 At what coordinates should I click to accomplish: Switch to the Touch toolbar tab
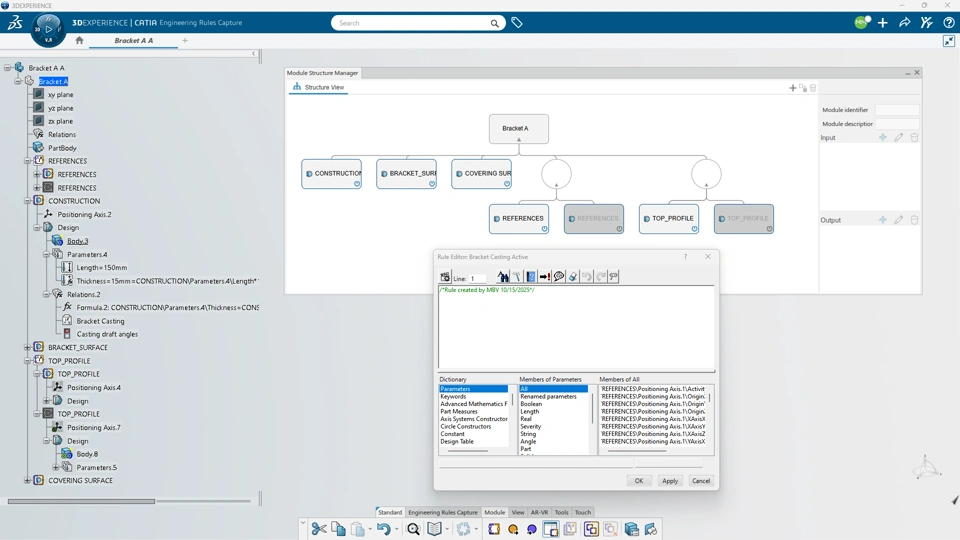coord(583,512)
